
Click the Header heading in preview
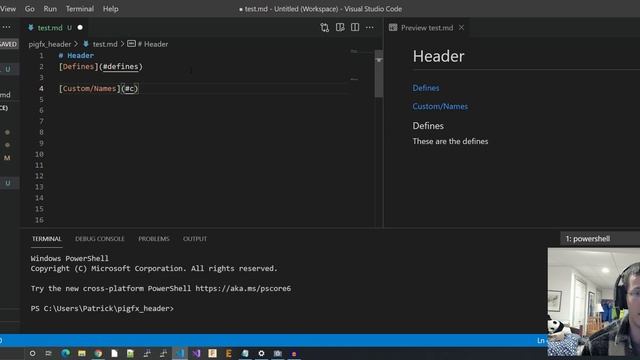[x=438, y=56]
